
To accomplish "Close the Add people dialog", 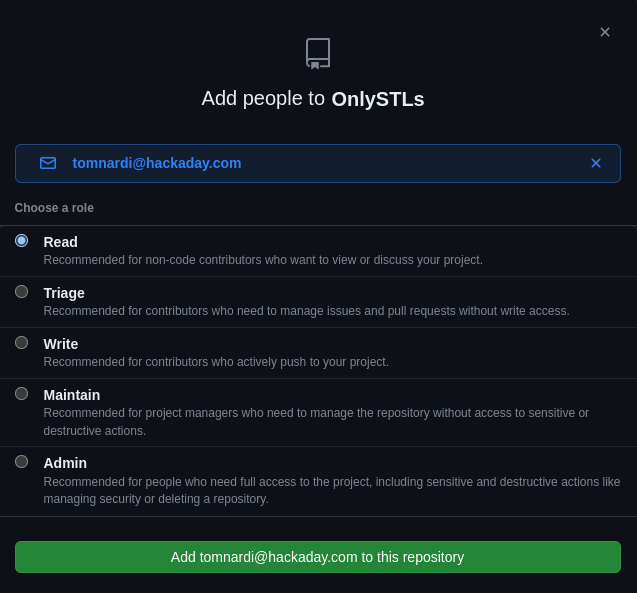I will tap(605, 32).
